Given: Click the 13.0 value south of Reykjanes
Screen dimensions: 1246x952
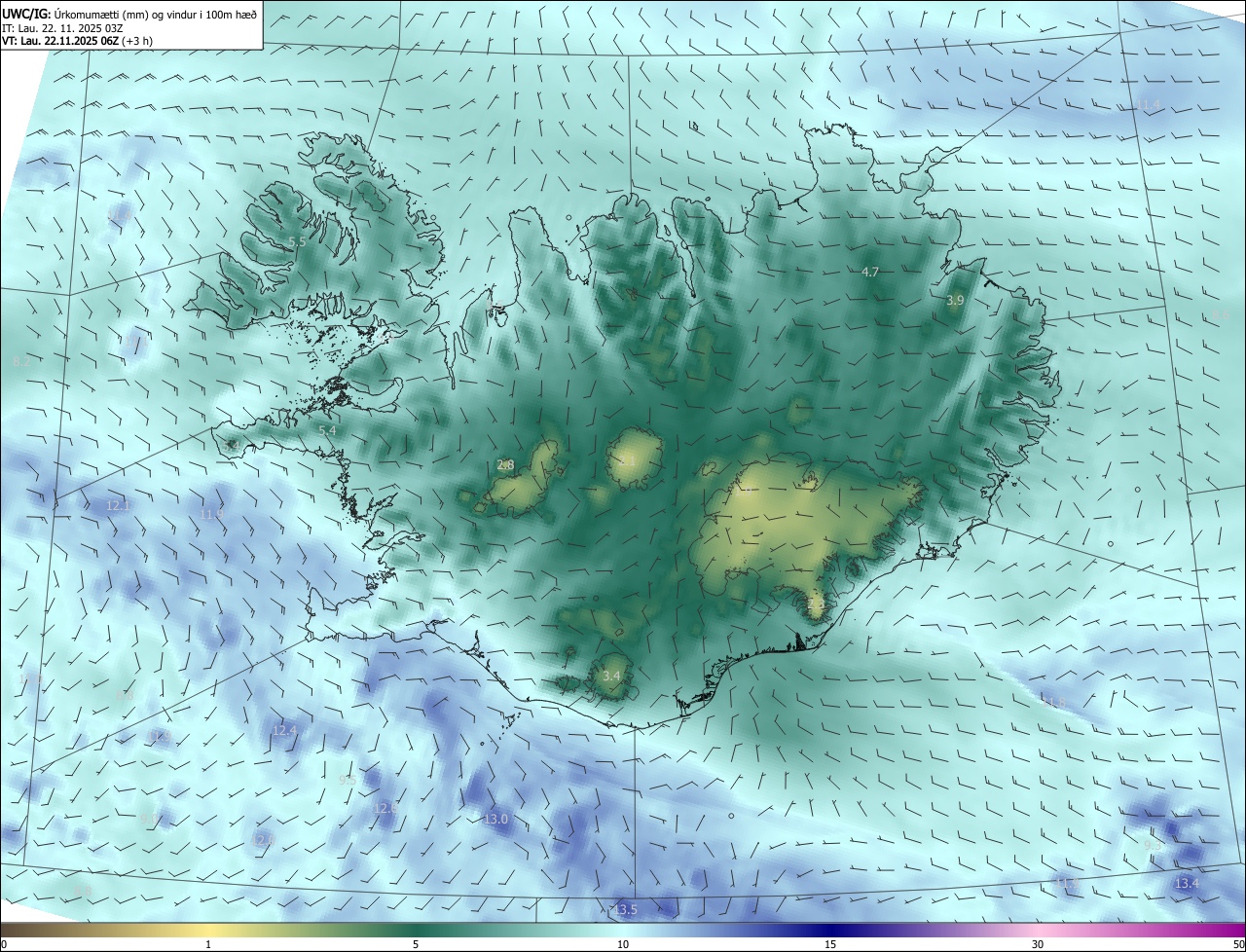Looking at the screenshot, I should [x=495, y=819].
